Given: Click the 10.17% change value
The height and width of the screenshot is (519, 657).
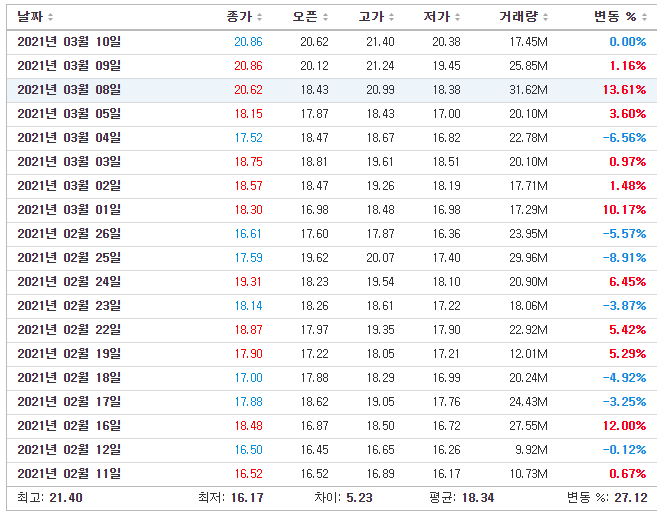Looking at the screenshot, I should (x=624, y=209).
